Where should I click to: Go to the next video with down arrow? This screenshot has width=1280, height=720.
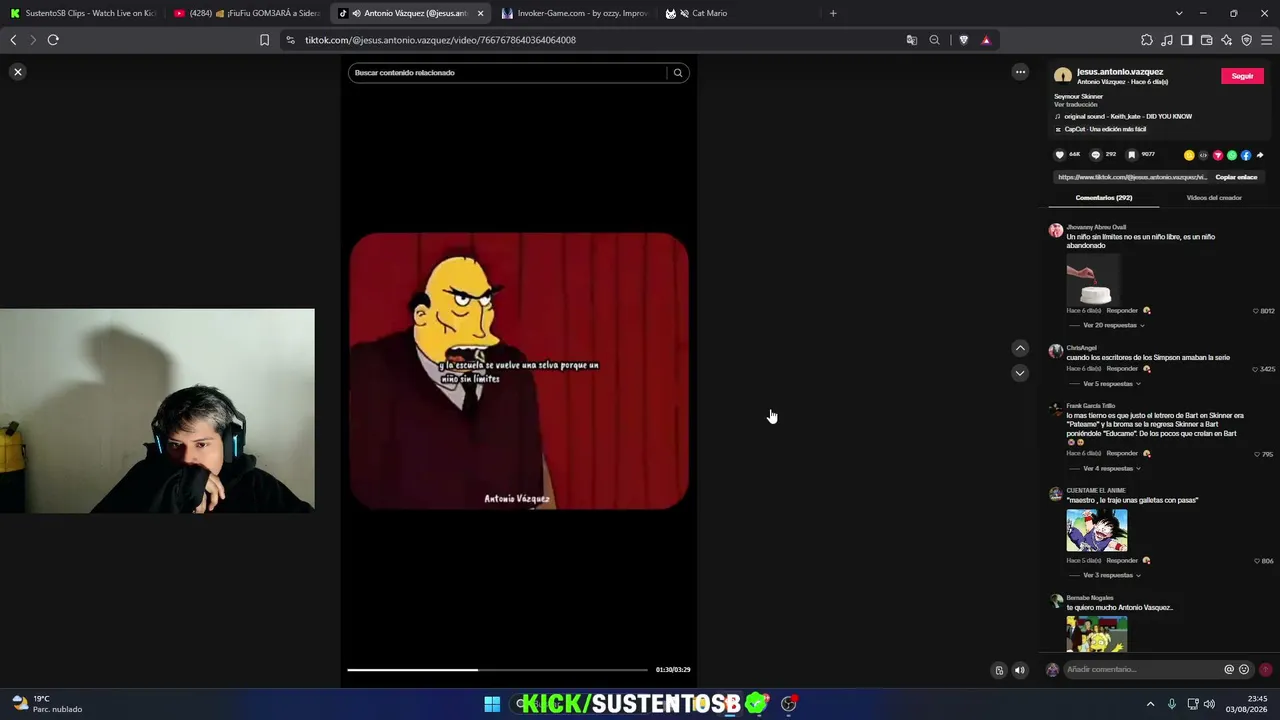[1020, 373]
